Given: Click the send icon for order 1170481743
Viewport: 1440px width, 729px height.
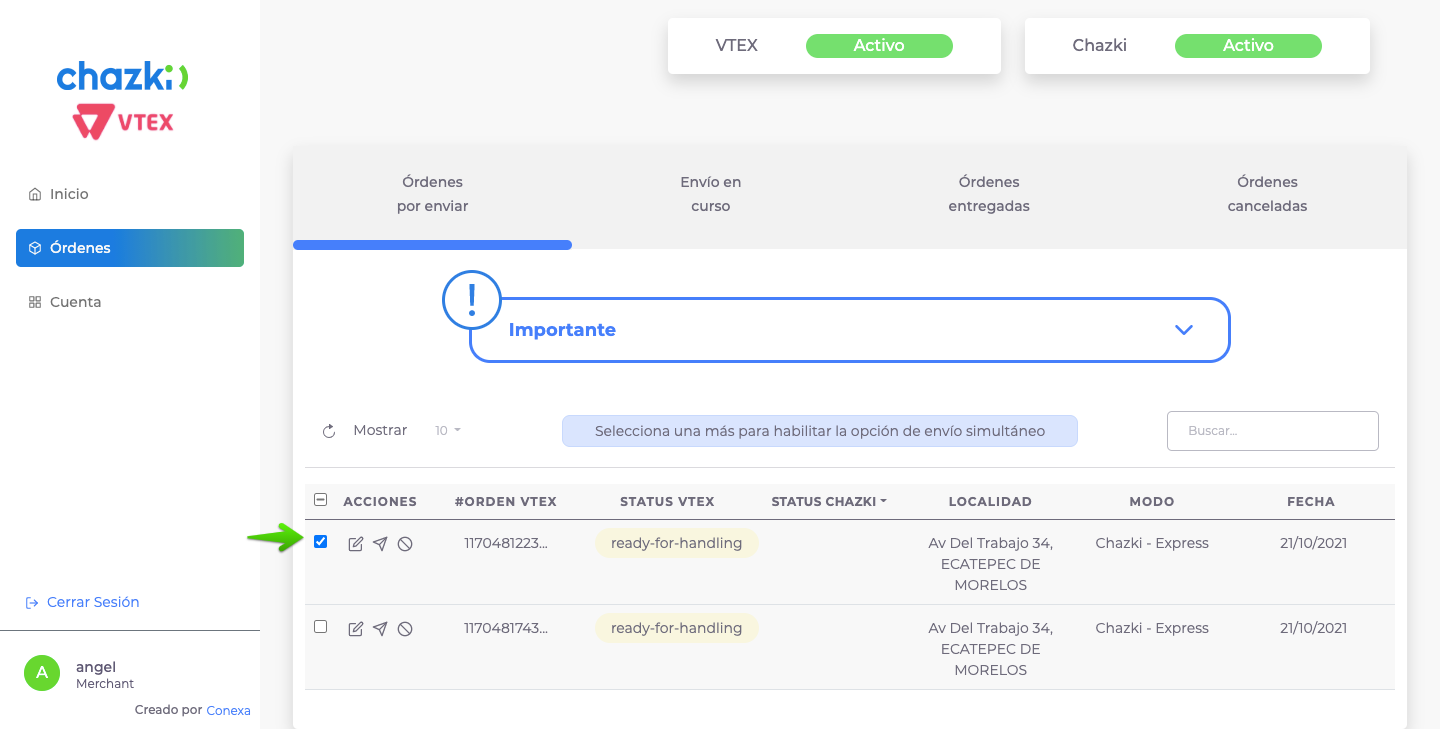Looking at the screenshot, I should click(380, 629).
